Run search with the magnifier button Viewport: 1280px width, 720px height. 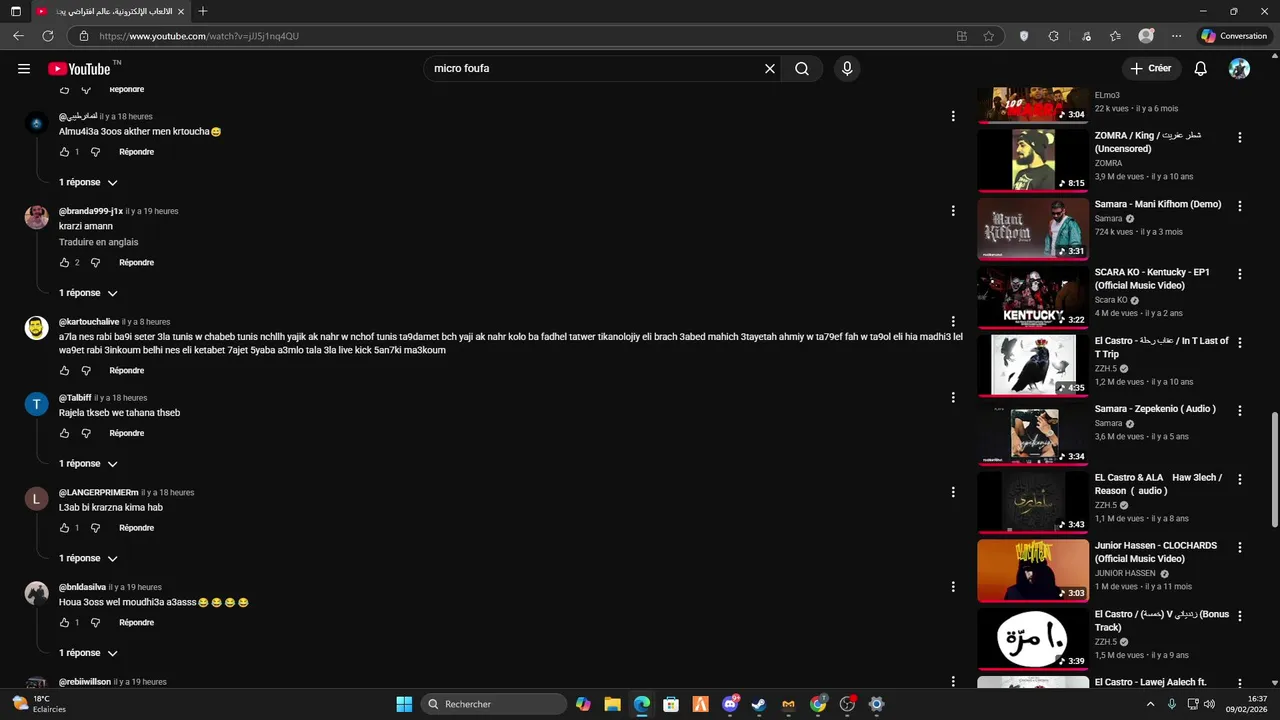pos(802,69)
